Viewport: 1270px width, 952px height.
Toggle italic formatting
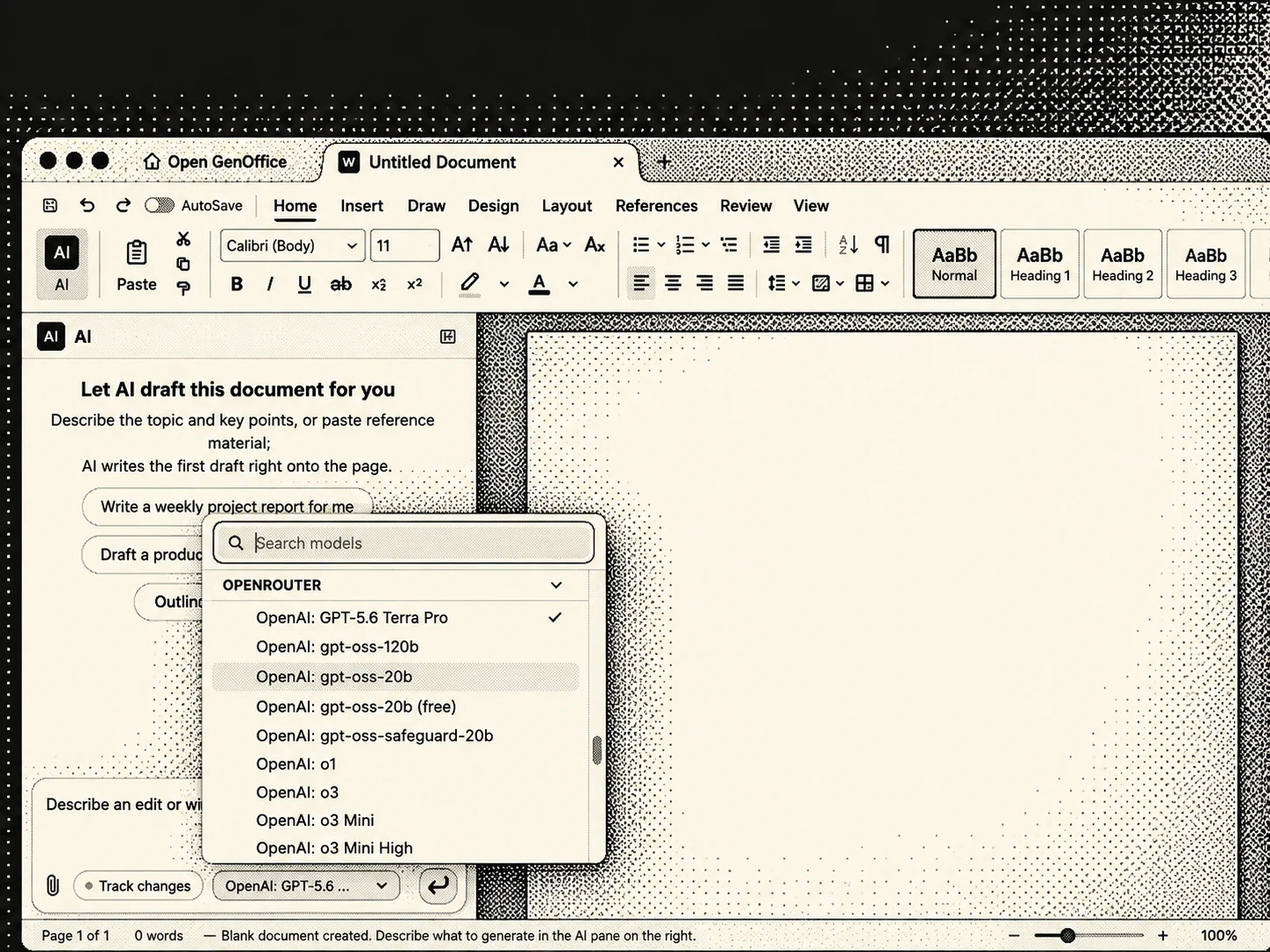click(x=270, y=284)
